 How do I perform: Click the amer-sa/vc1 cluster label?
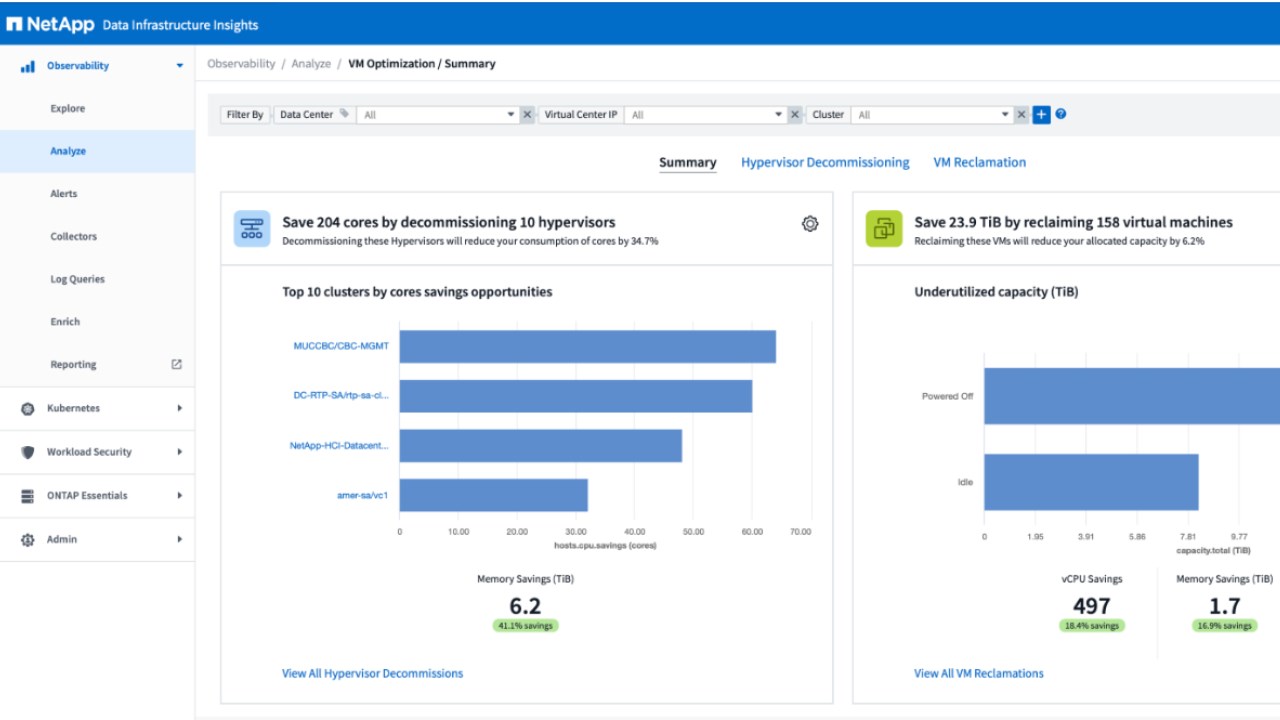click(x=363, y=495)
